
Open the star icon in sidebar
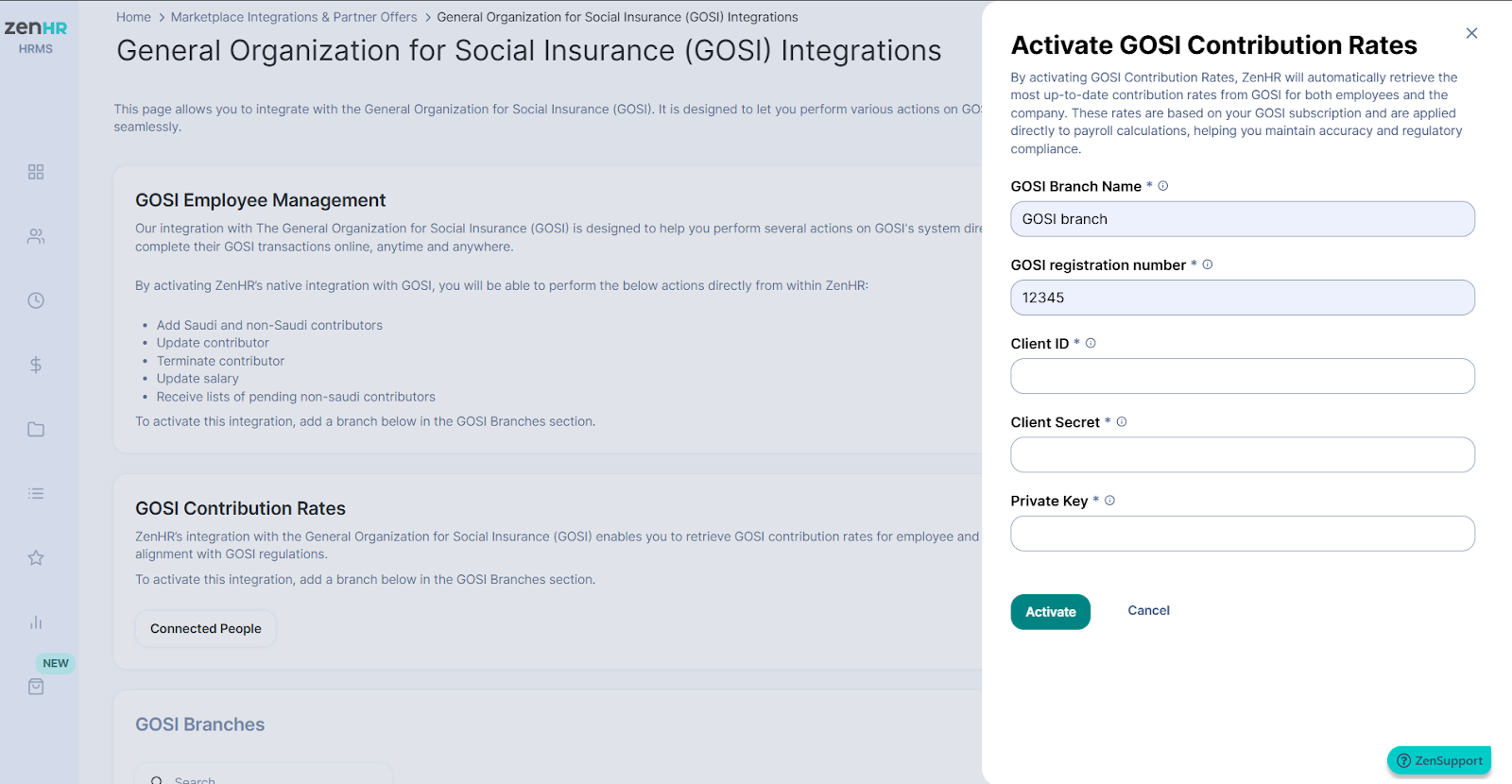click(x=36, y=557)
